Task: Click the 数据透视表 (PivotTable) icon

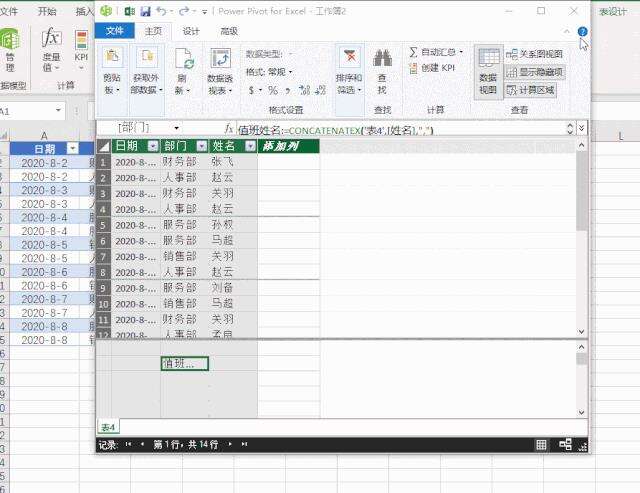Action: 220,68
